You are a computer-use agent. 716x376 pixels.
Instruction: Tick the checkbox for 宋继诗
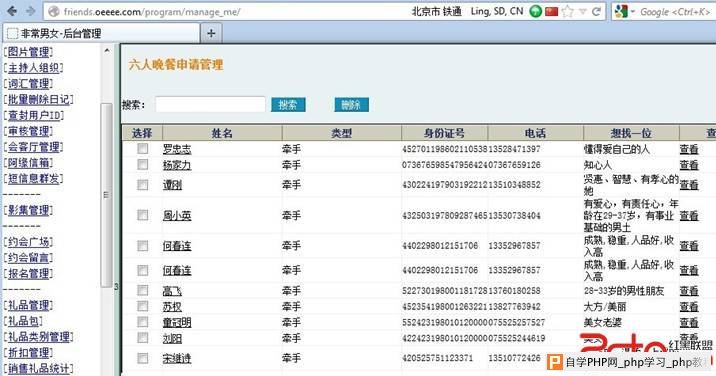[x=142, y=358]
